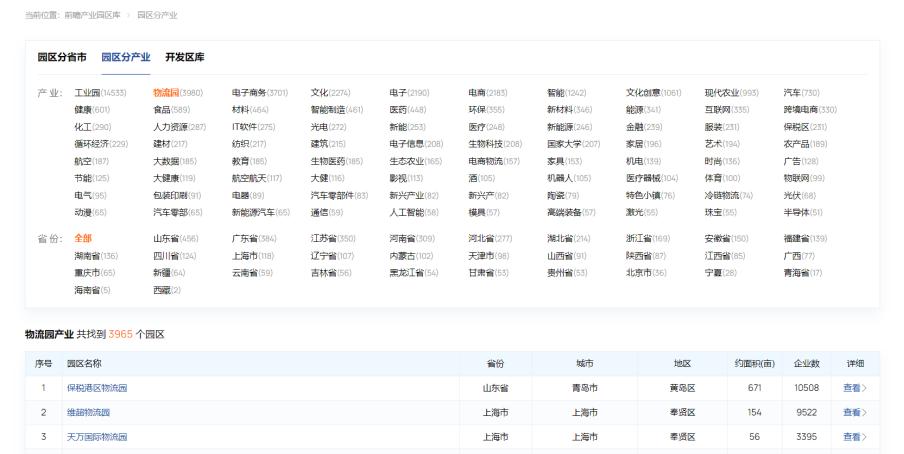Filter by 汽车 industry
Screen dimensions: 904x454
click(801, 93)
